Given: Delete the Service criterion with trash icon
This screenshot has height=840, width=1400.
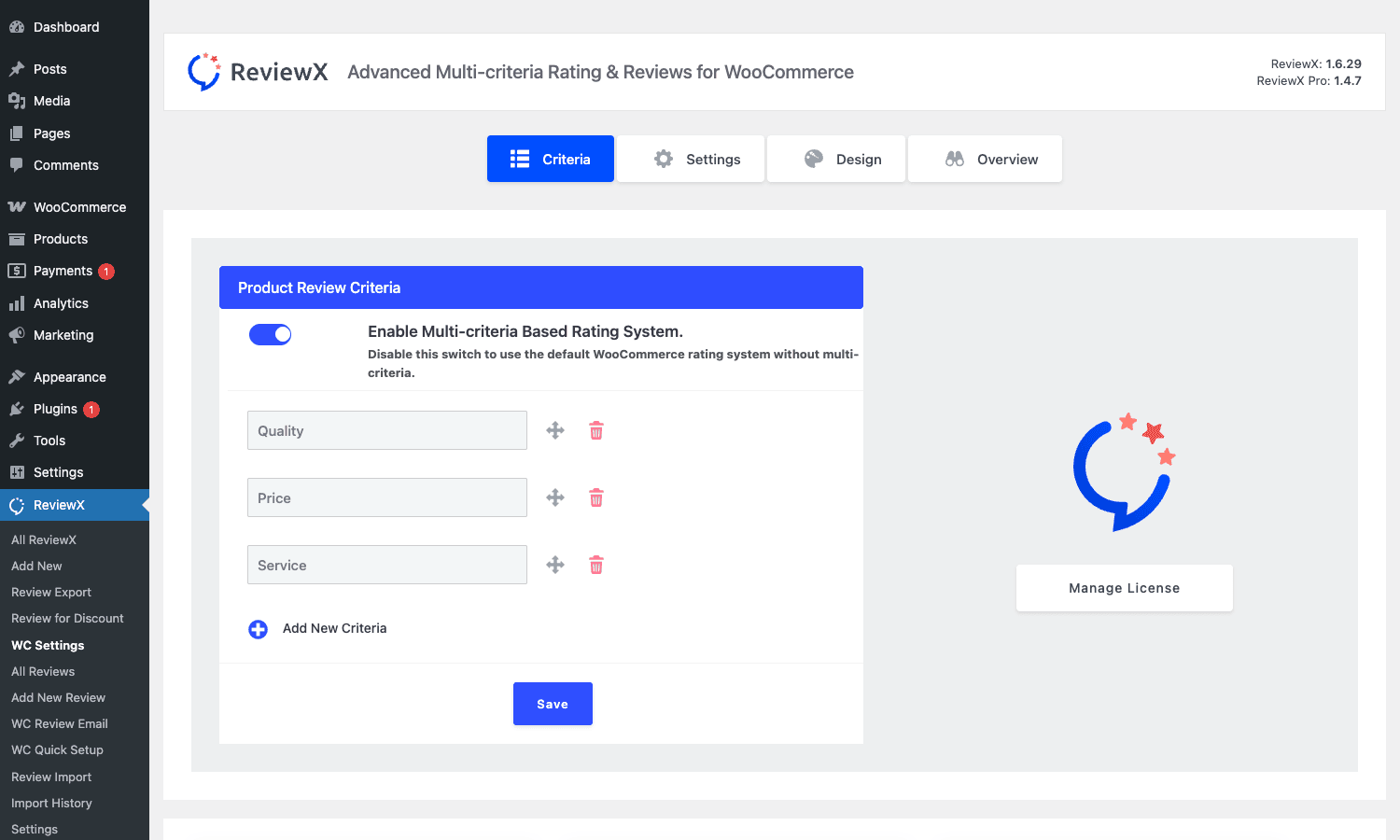Looking at the screenshot, I should click(596, 565).
